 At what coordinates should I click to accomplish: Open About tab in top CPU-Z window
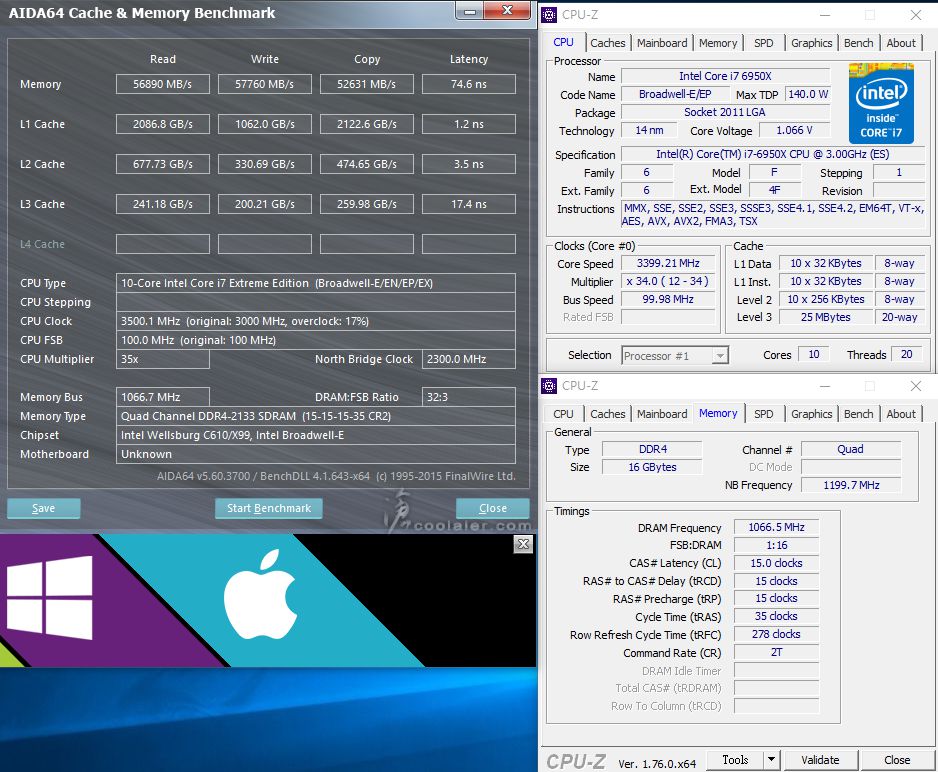click(901, 43)
